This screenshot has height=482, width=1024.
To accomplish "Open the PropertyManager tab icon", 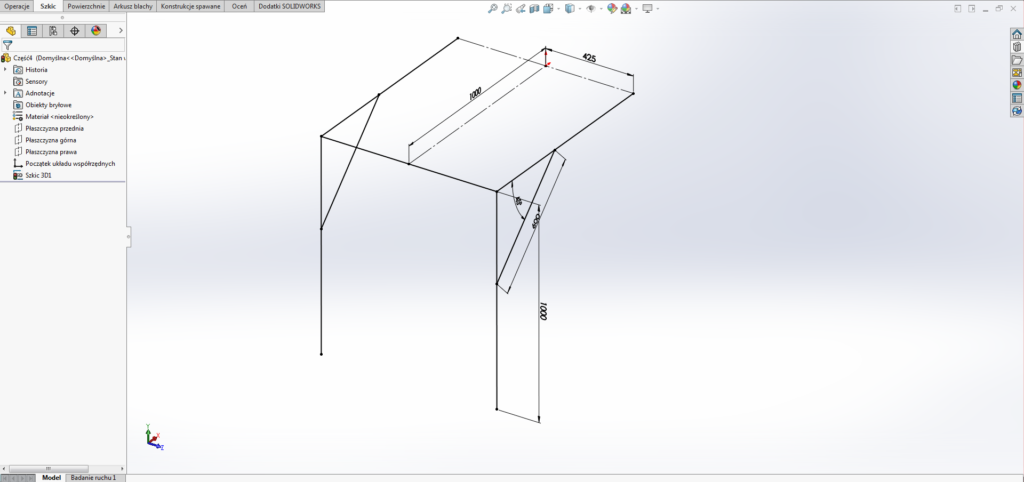I will click(x=32, y=31).
